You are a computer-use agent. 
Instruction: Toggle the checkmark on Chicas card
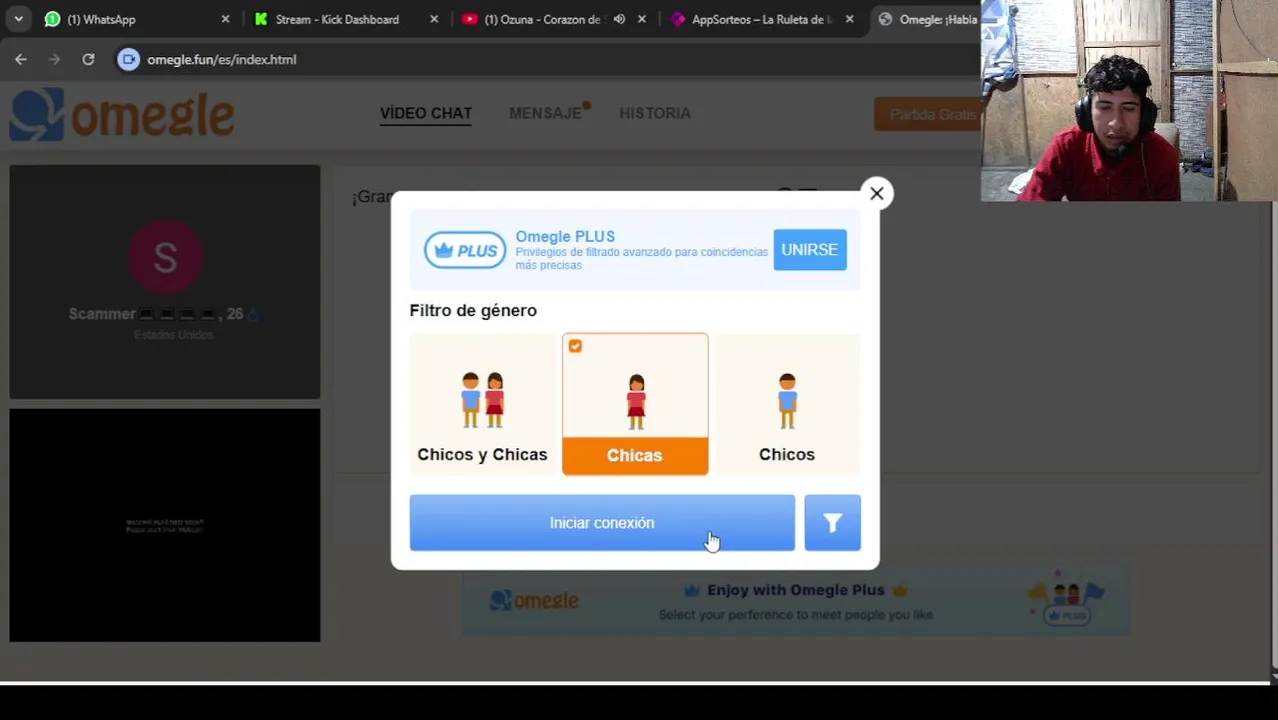click(x=575, y=346)
